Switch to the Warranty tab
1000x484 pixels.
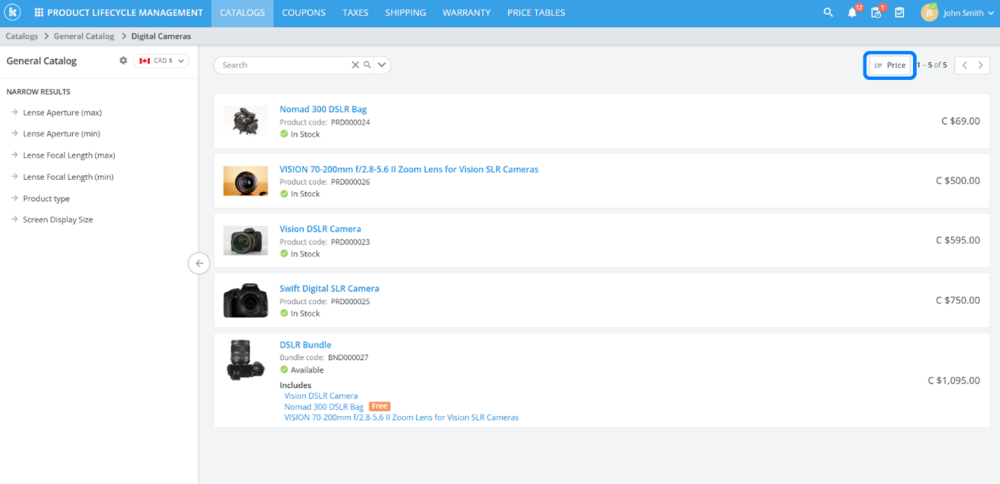pyautogui.click(x=467, y=13)
